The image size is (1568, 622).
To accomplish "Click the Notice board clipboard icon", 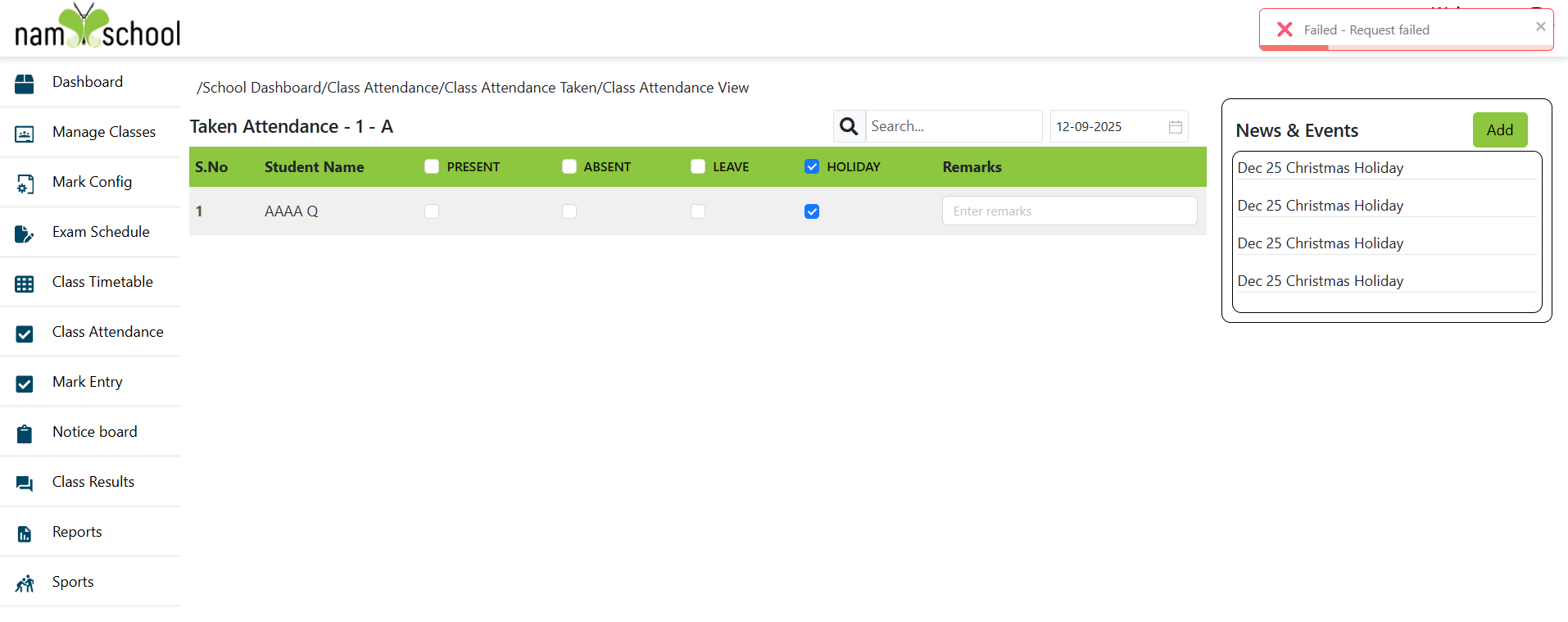I will pos(25,434).
